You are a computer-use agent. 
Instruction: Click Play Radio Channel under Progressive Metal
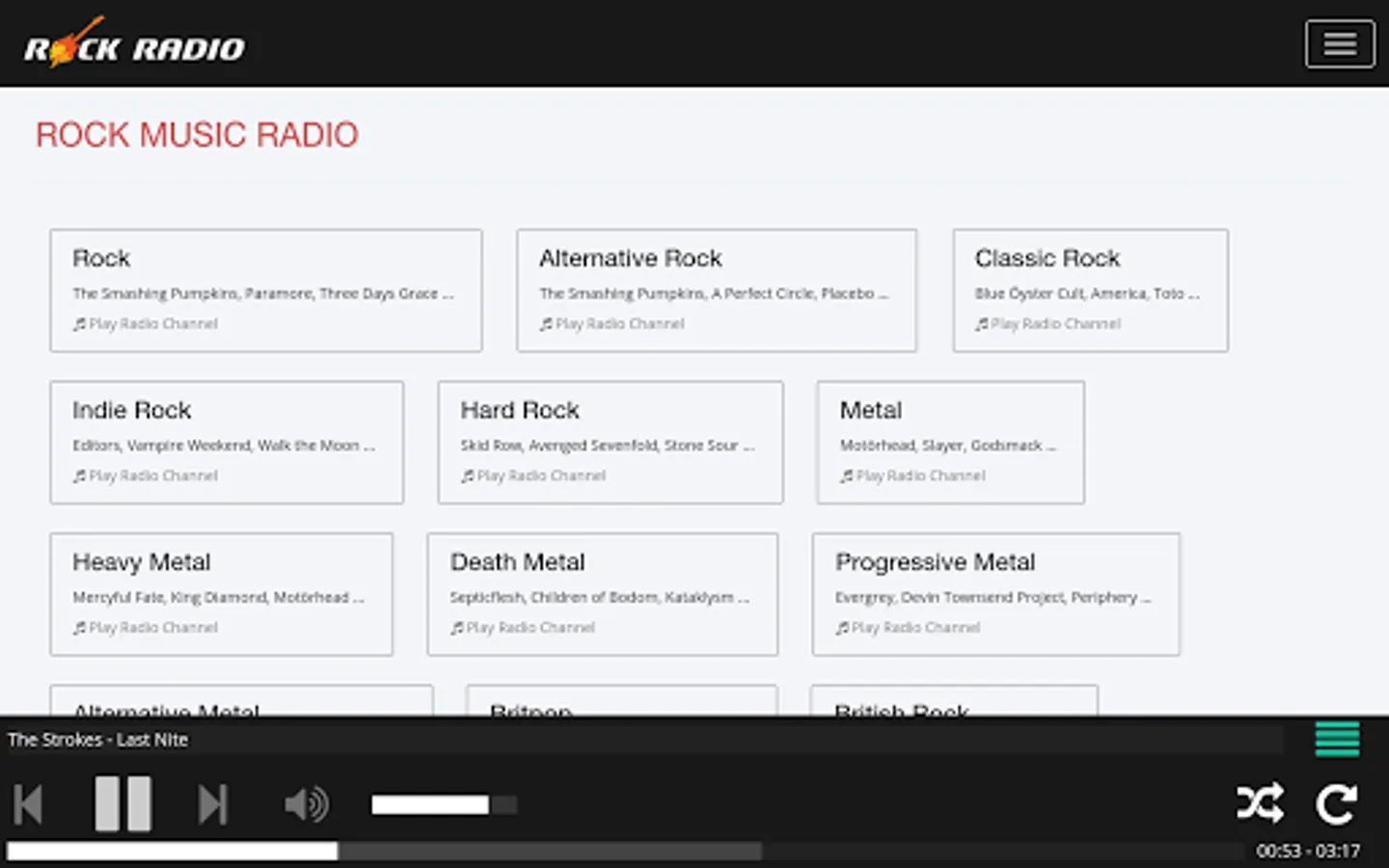(x=908, y=628)
